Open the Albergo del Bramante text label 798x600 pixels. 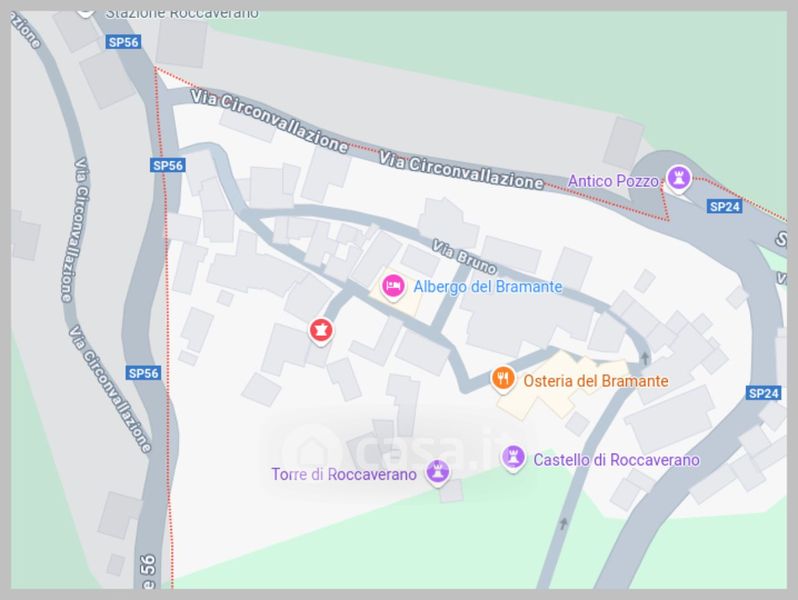pos(488,287)
